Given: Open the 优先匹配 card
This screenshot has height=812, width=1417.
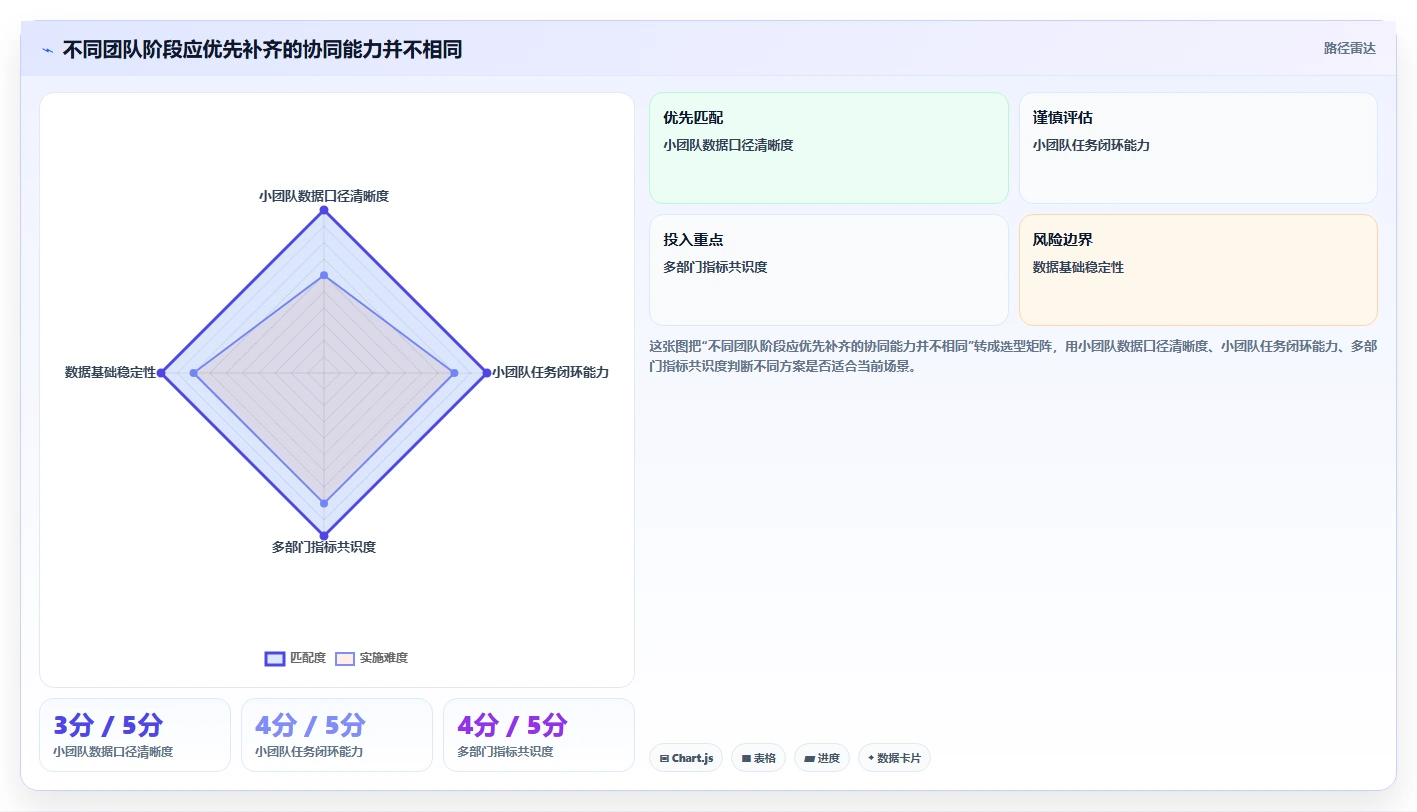Looking at the screenshot, I should click(829, 148).
